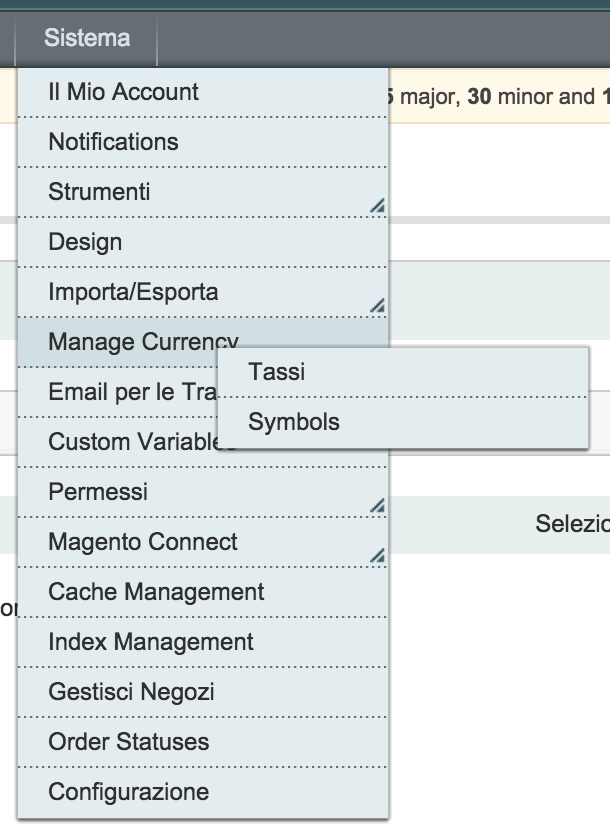
Task: Expand Strumenti submenu arrow
Action: 376,206
